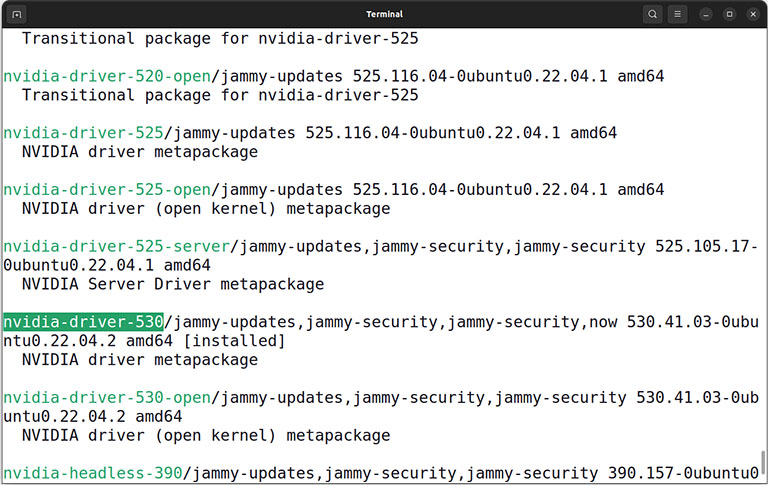This screenshot has height=485, width=768.
Task: Open a new terminal tab icon
Action: tap(17, 14)
